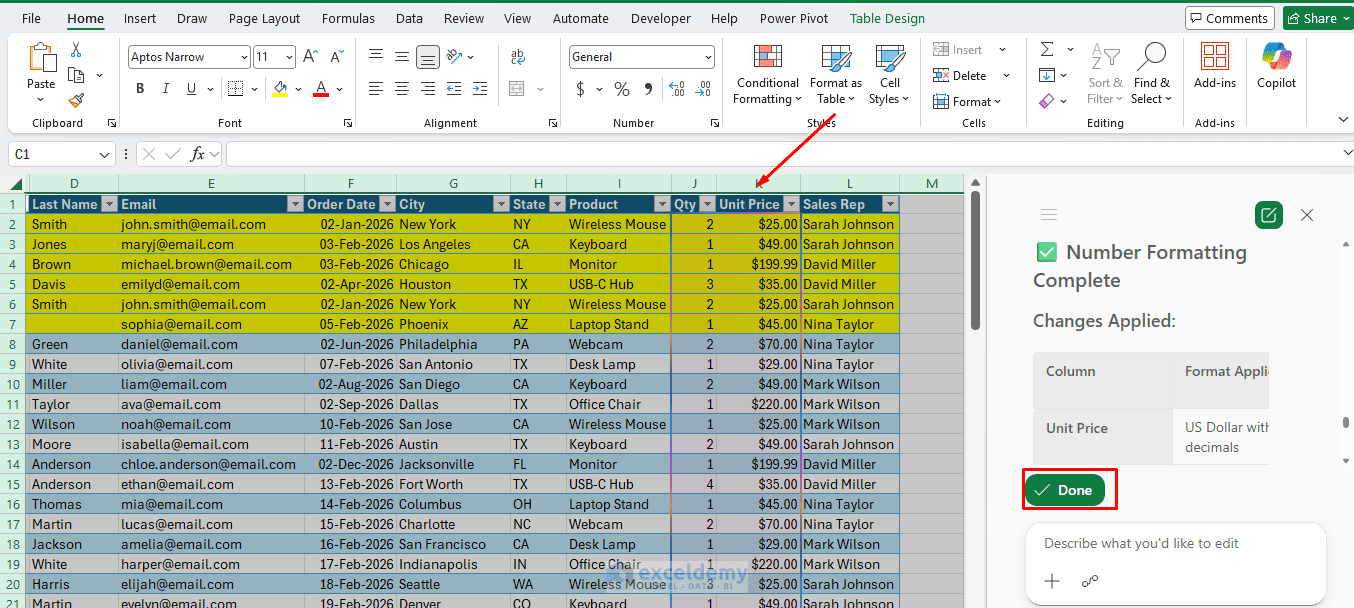Click the formula bar input

(x=782, y=154)
